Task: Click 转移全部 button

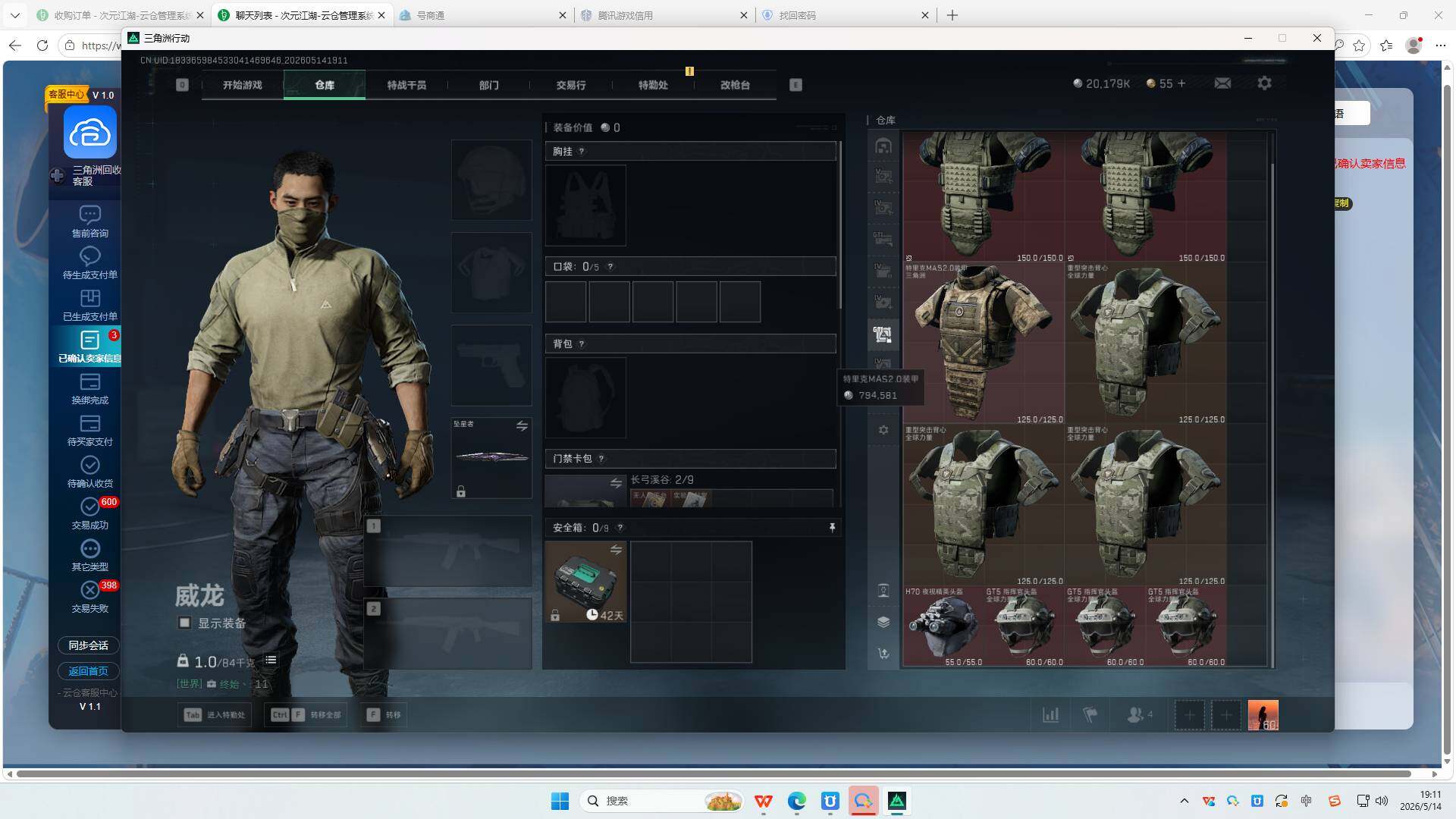Action: pos(306,714)
